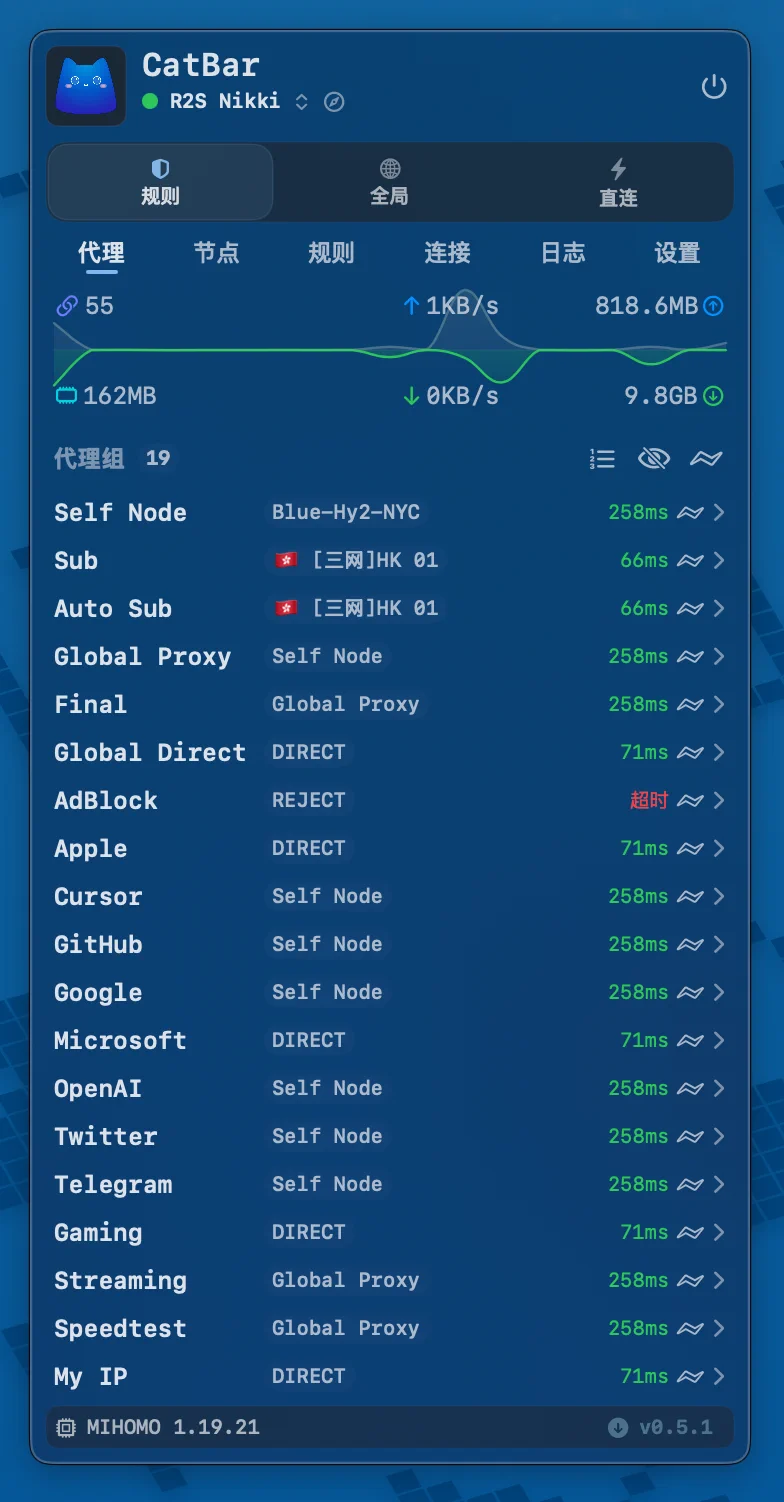
Task: Expand the Gaming group chevron
Action: point(719,1233)
